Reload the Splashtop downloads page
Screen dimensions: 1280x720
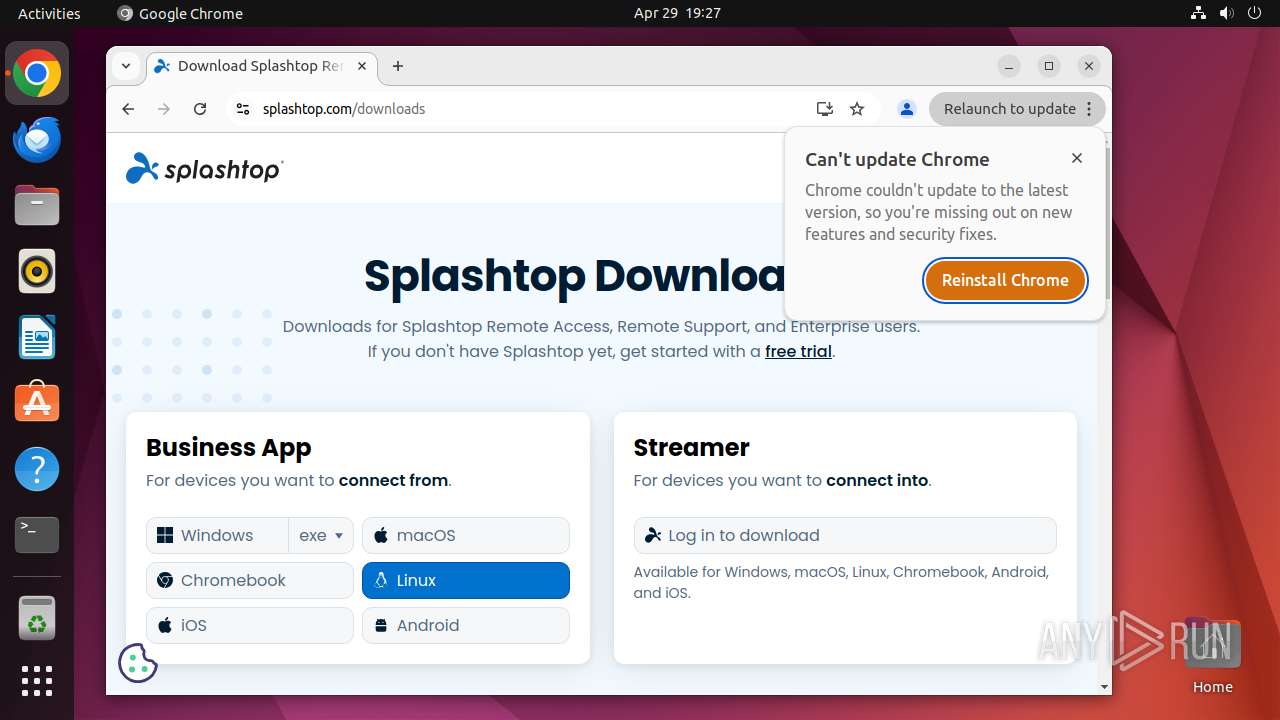tap(200, 109)
